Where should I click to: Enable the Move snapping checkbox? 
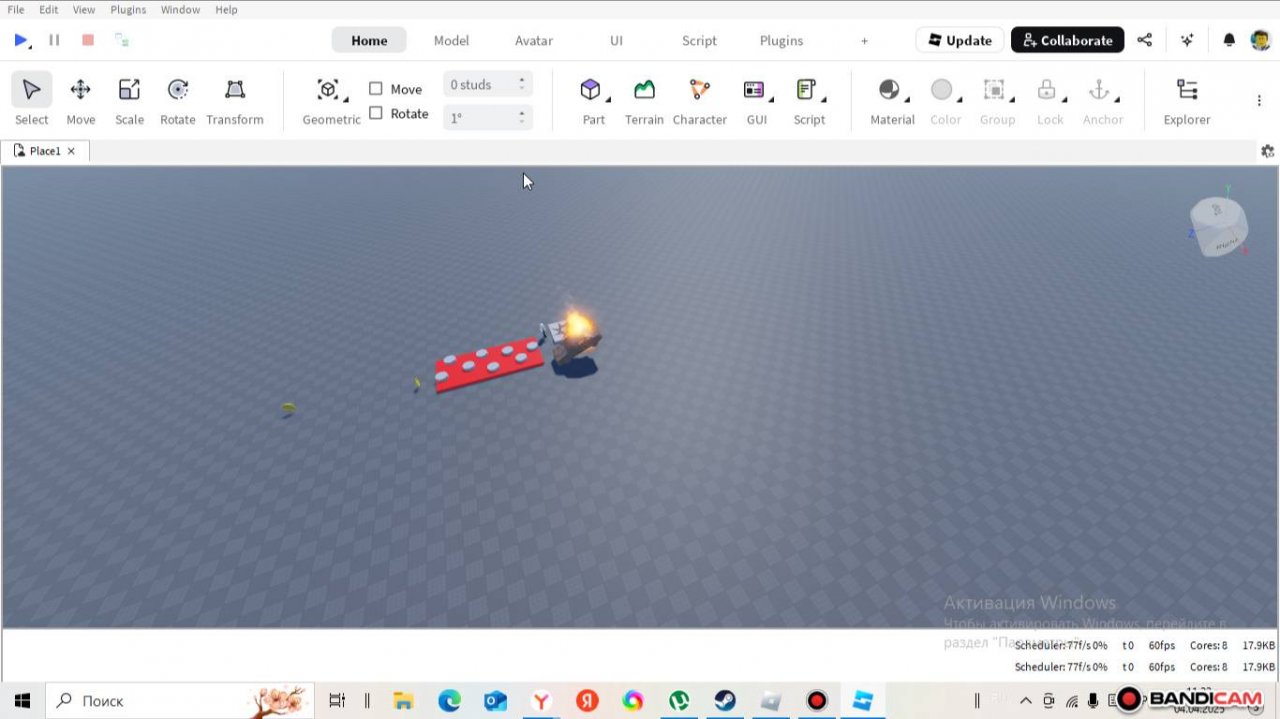376,89
